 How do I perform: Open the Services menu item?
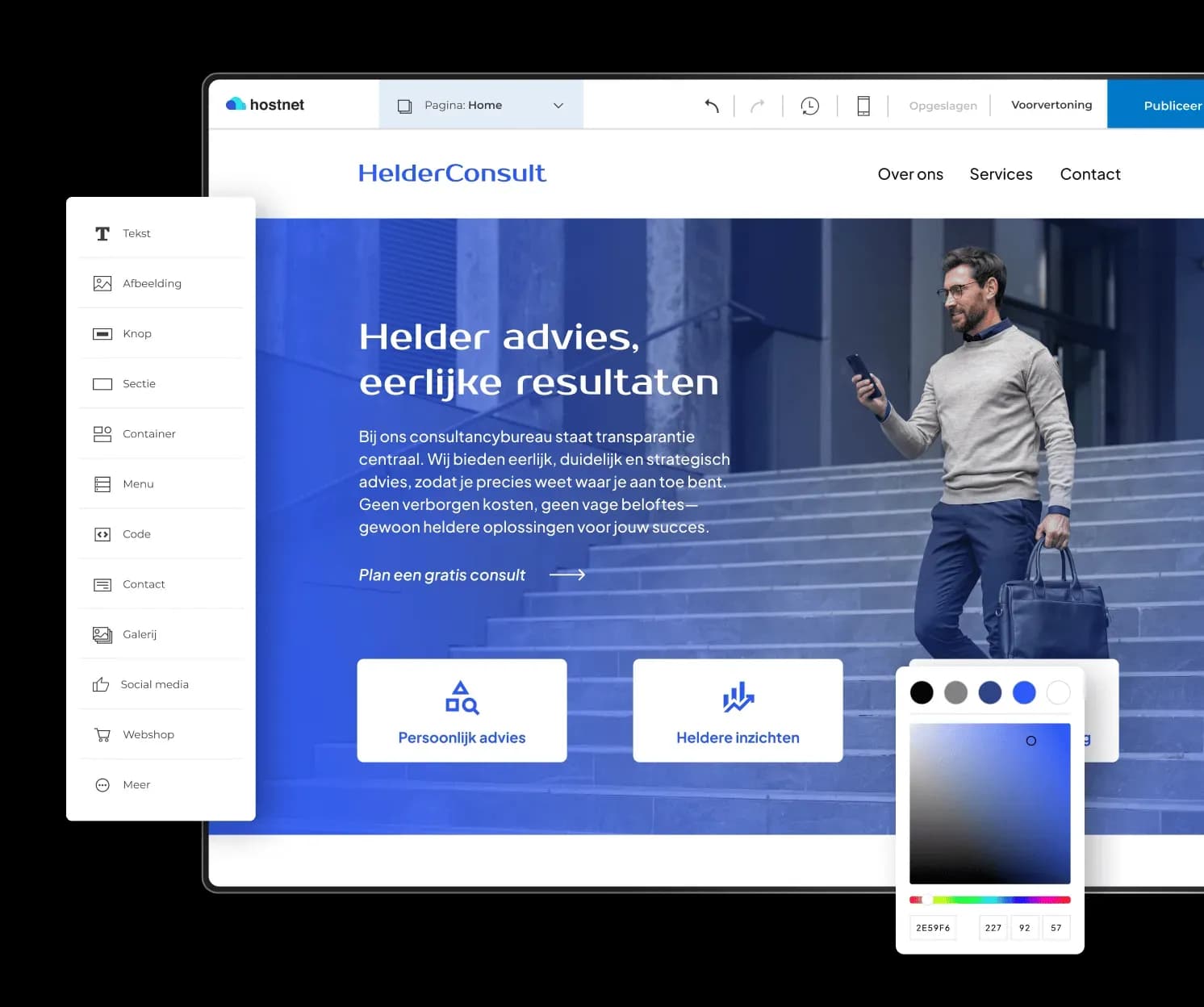(x=1001, y=174)
